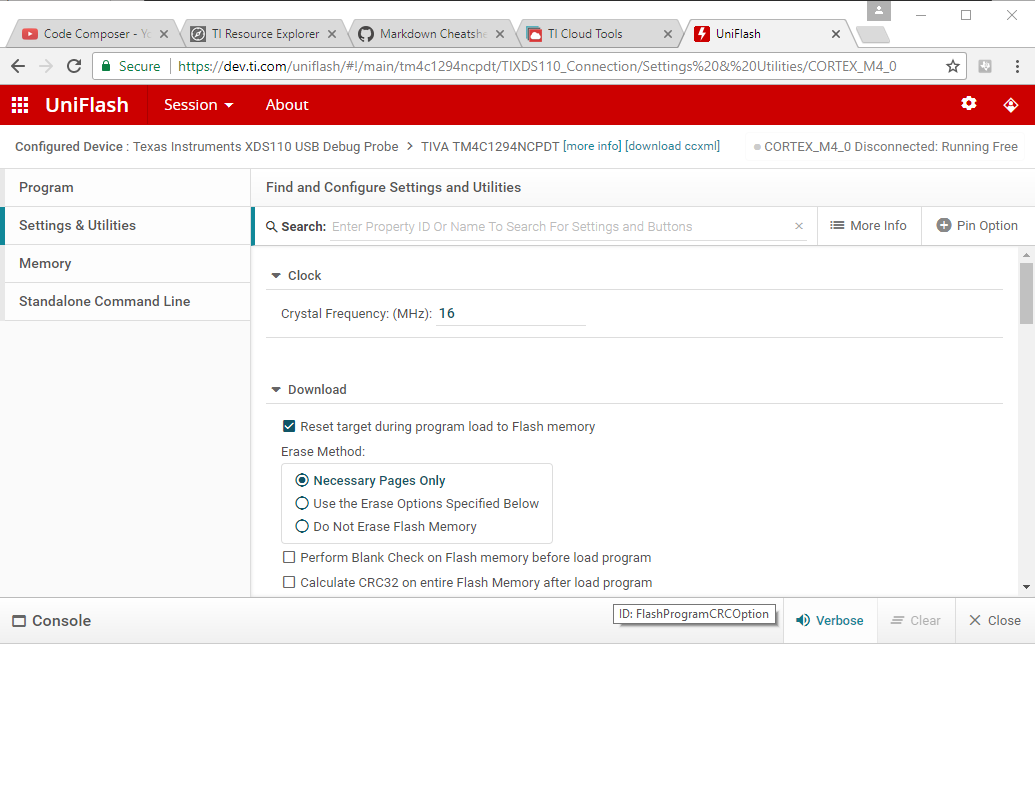Click the green Secure padlock icon
1035x797 pixels.
(x=106, y=66)
